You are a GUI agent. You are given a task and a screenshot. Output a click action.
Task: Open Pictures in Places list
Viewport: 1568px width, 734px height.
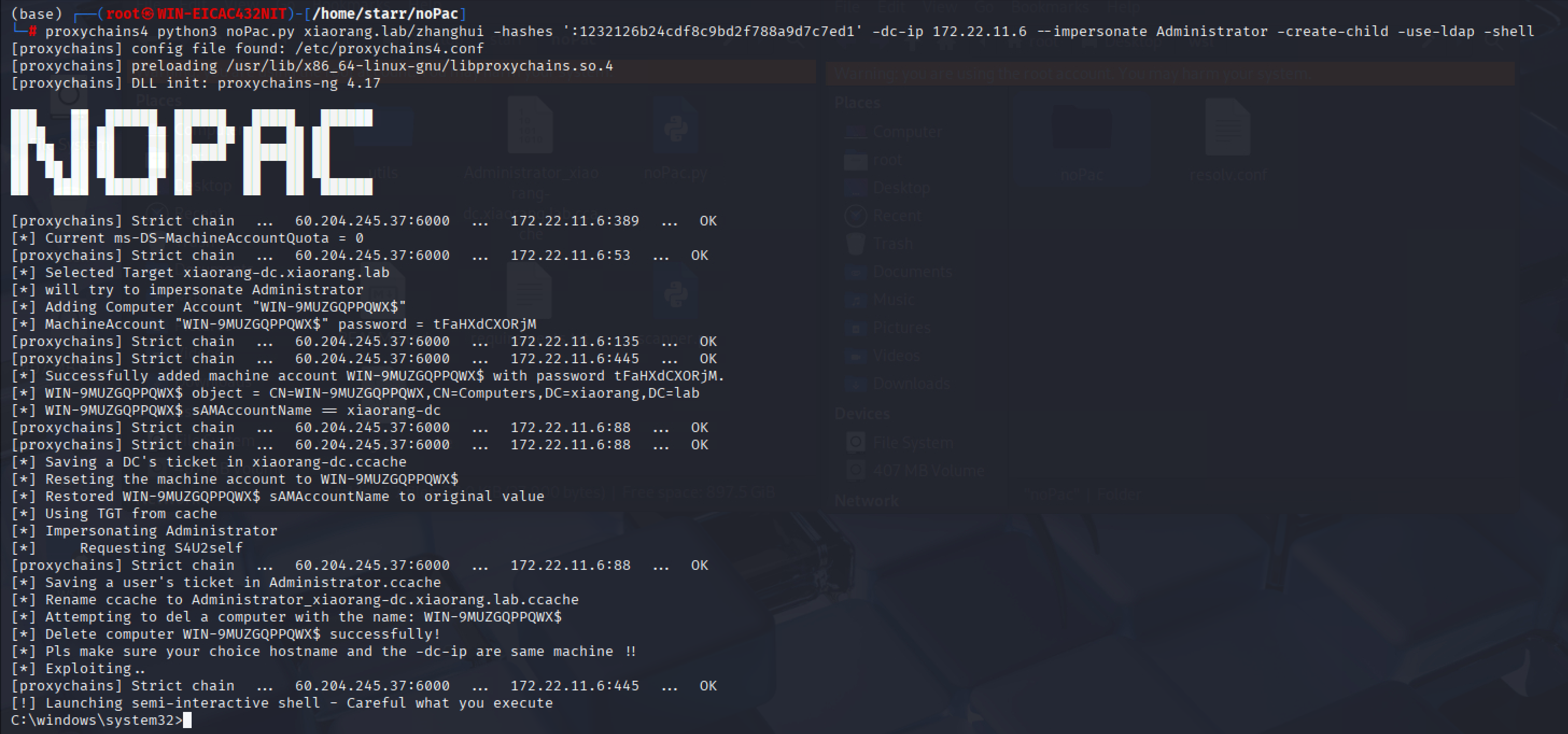pos(901,327)
